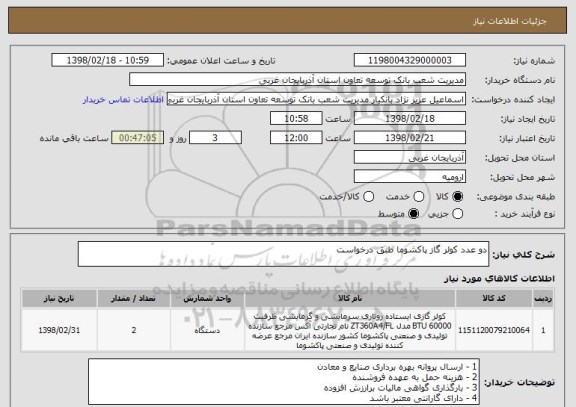This screenshot has height=407, width=576.
Task: Choose the متوسط purchase process option
Action: (414, 214)
